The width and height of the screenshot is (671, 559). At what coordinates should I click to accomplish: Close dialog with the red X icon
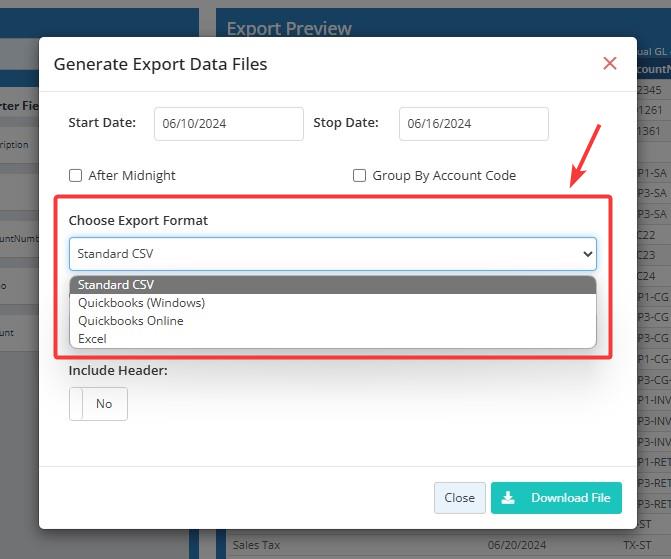point(609,64)
